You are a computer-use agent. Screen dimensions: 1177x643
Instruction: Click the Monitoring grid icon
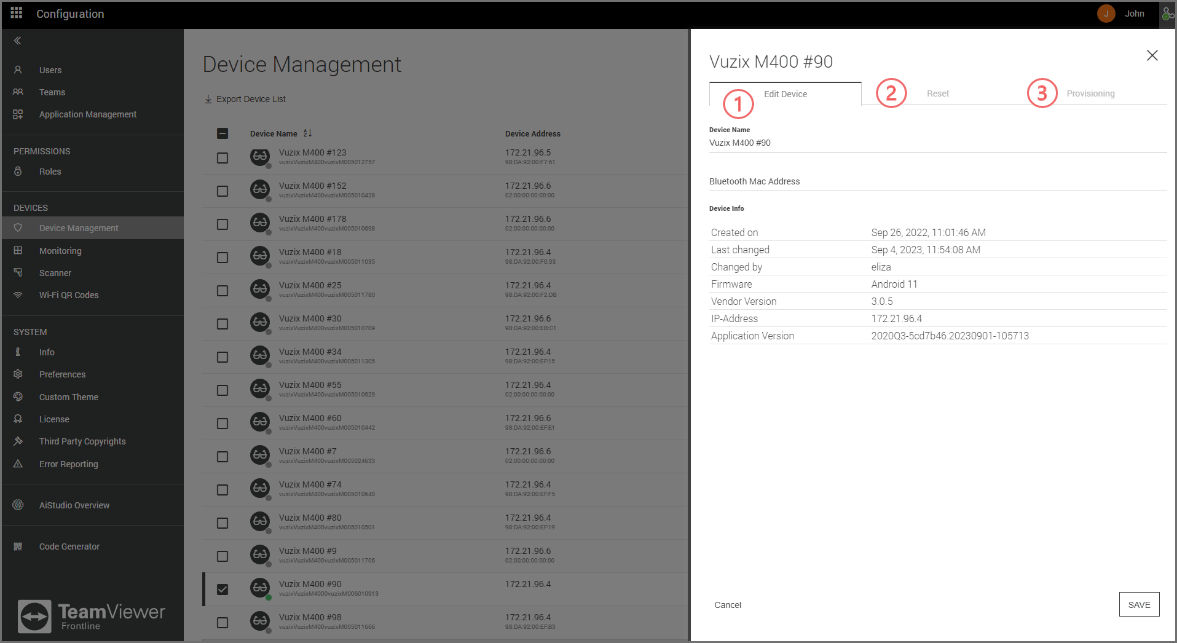(x=18, y=251)
